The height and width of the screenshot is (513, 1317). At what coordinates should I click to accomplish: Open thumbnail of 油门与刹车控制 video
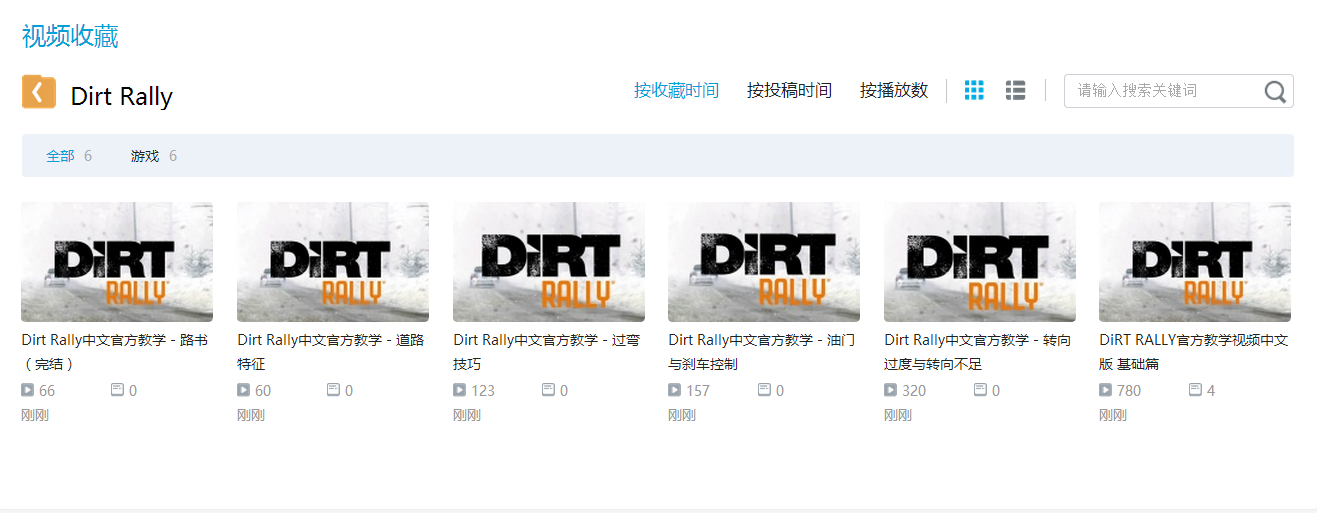(x=764, y=262)
